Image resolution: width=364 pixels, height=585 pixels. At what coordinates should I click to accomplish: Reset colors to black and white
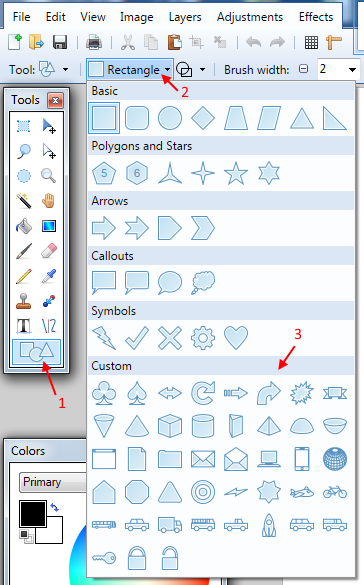[26, 536]
